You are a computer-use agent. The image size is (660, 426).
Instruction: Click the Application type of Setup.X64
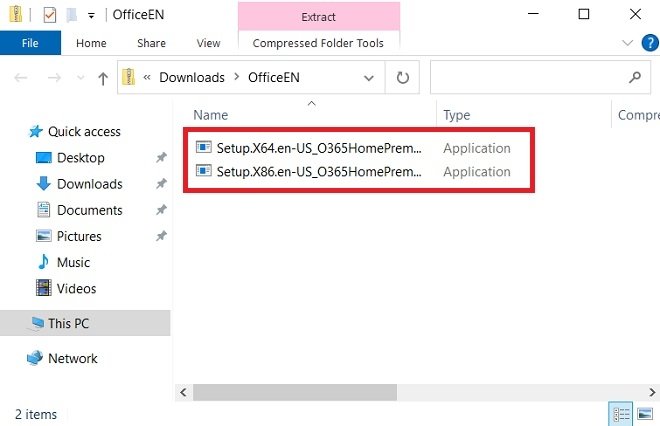click(477, 148)
